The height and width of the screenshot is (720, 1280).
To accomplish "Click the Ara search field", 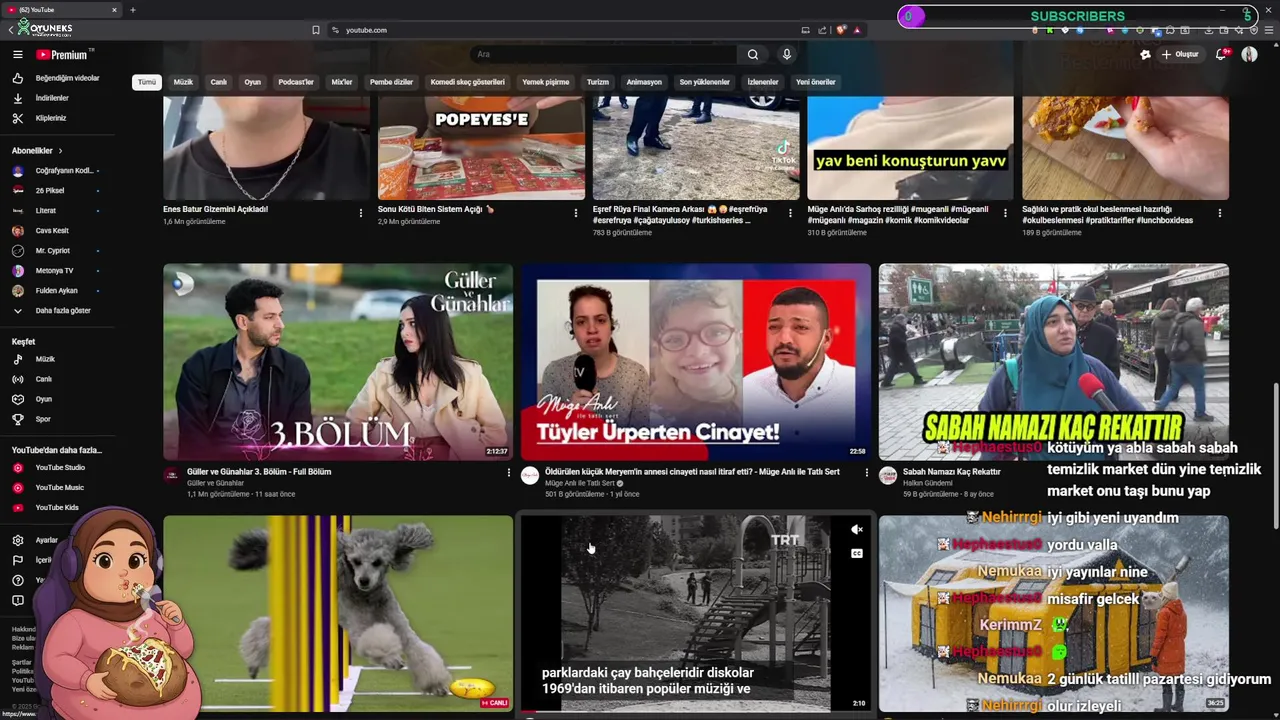I will pyautogui.click(x=605, y=54).
